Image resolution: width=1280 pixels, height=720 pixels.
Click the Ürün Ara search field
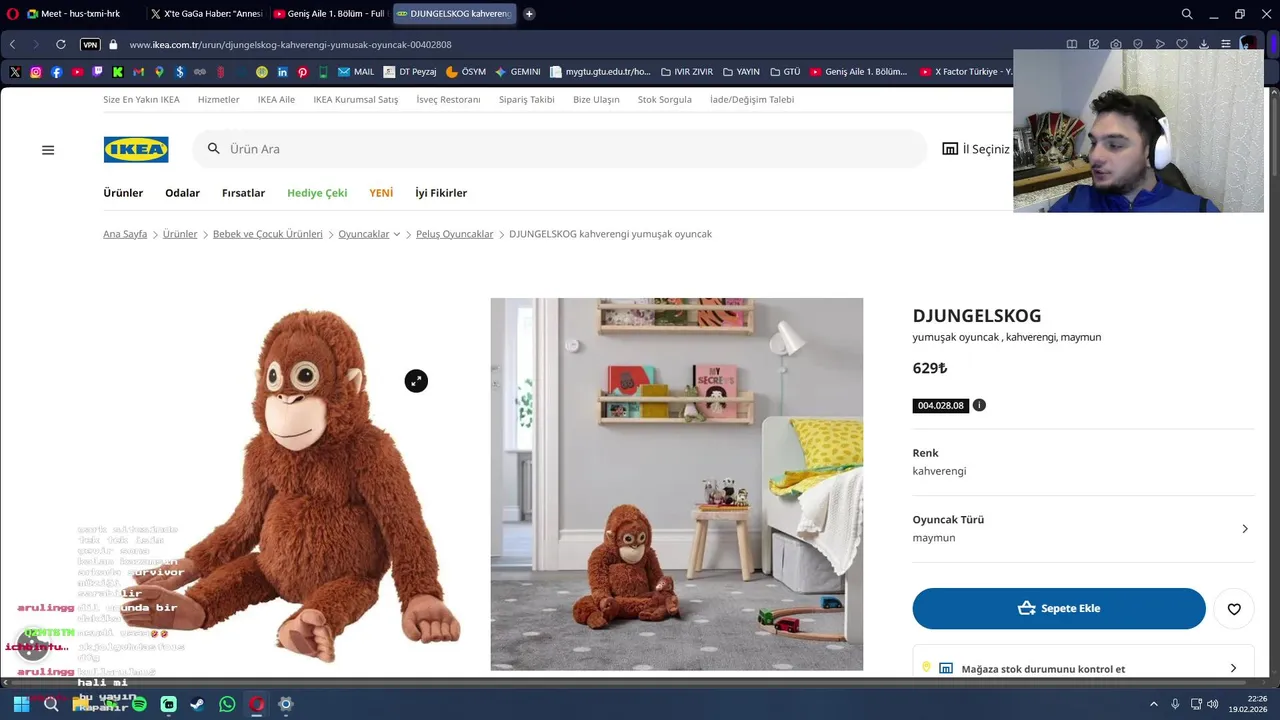coord(560,149)
